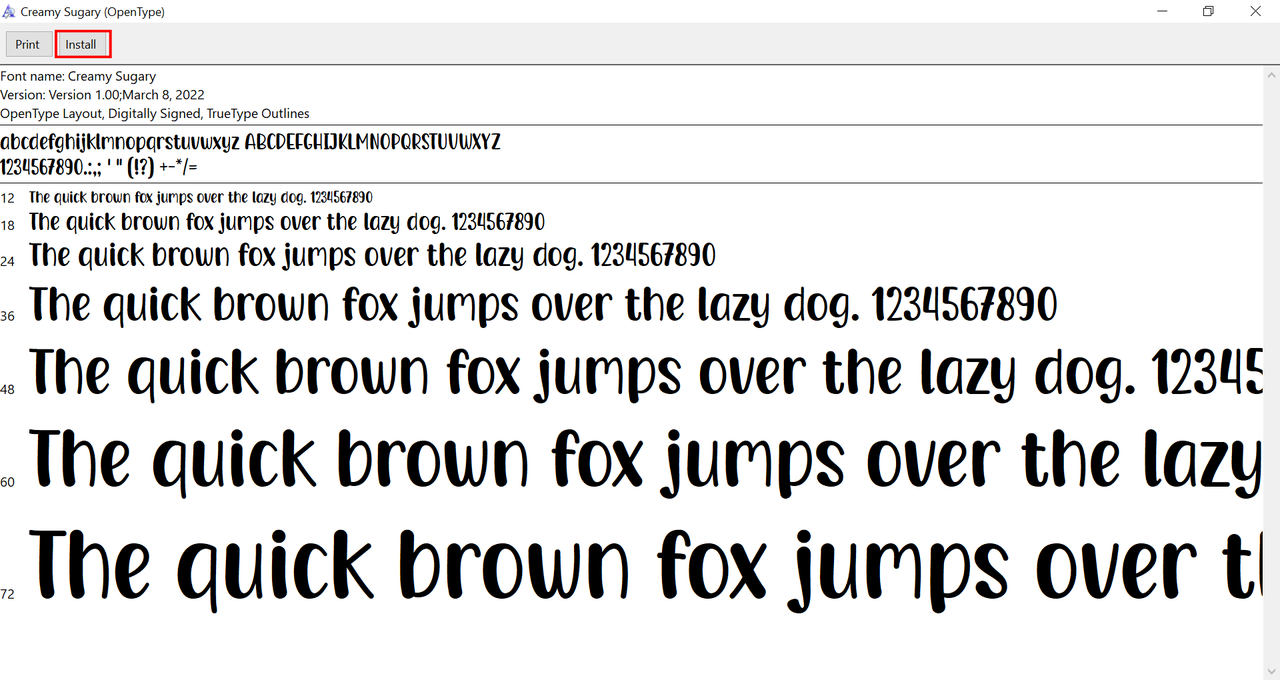Select the Font name: Creamy Sugary text
Viewport: 1280px width, 680px height.
coord(77,76)
